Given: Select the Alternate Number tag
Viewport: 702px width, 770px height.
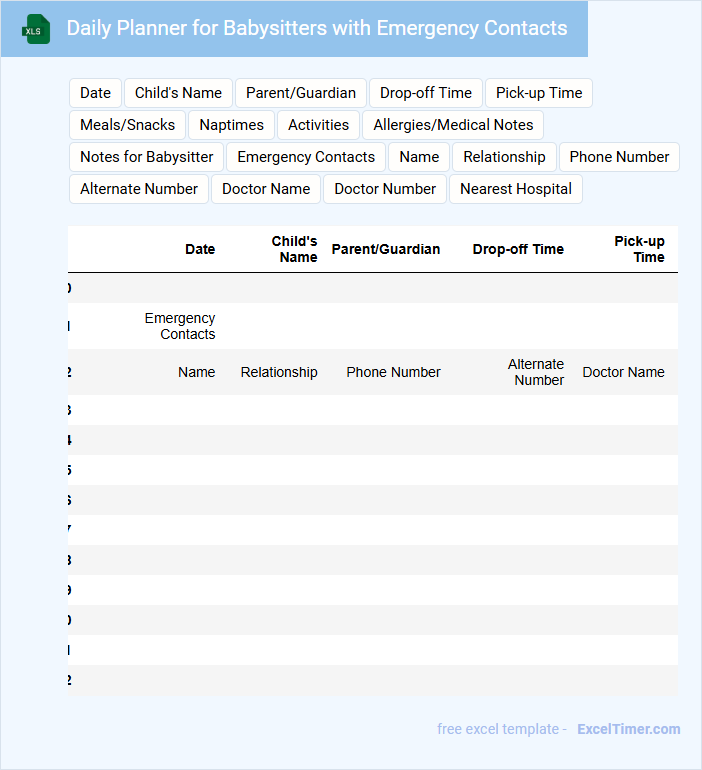Looking at the screenshot, I should click(x=139, y=189).
